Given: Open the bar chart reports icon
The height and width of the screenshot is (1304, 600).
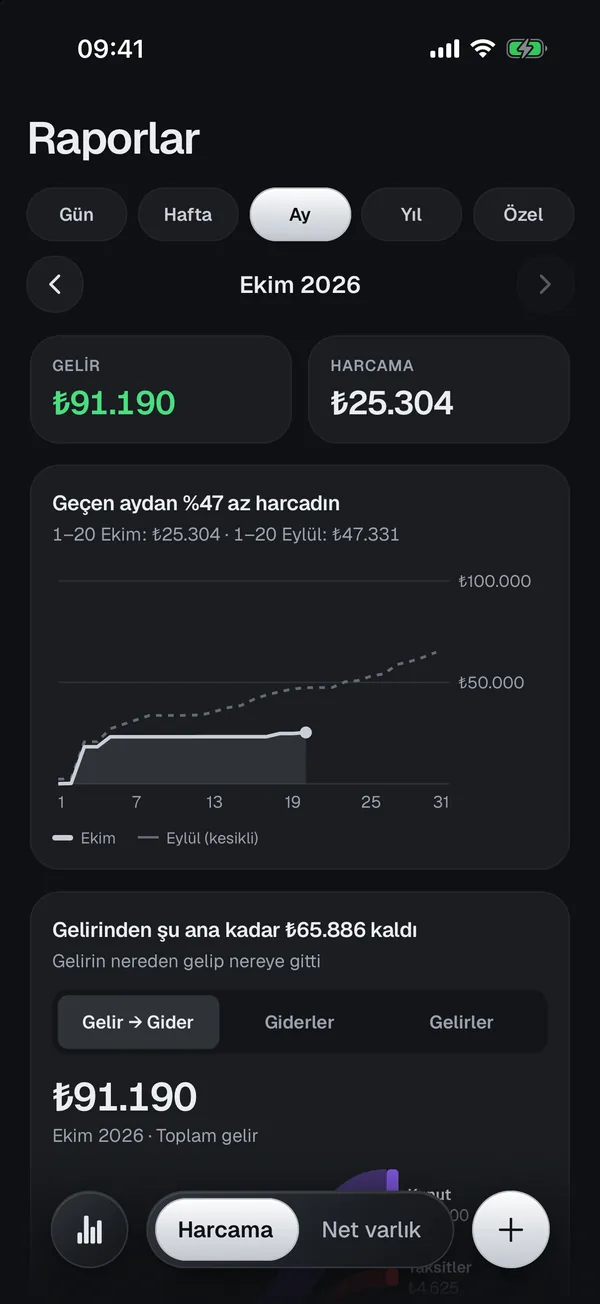Looking at the screenshot, I should pyautogui.click(x=90, y=1229).
